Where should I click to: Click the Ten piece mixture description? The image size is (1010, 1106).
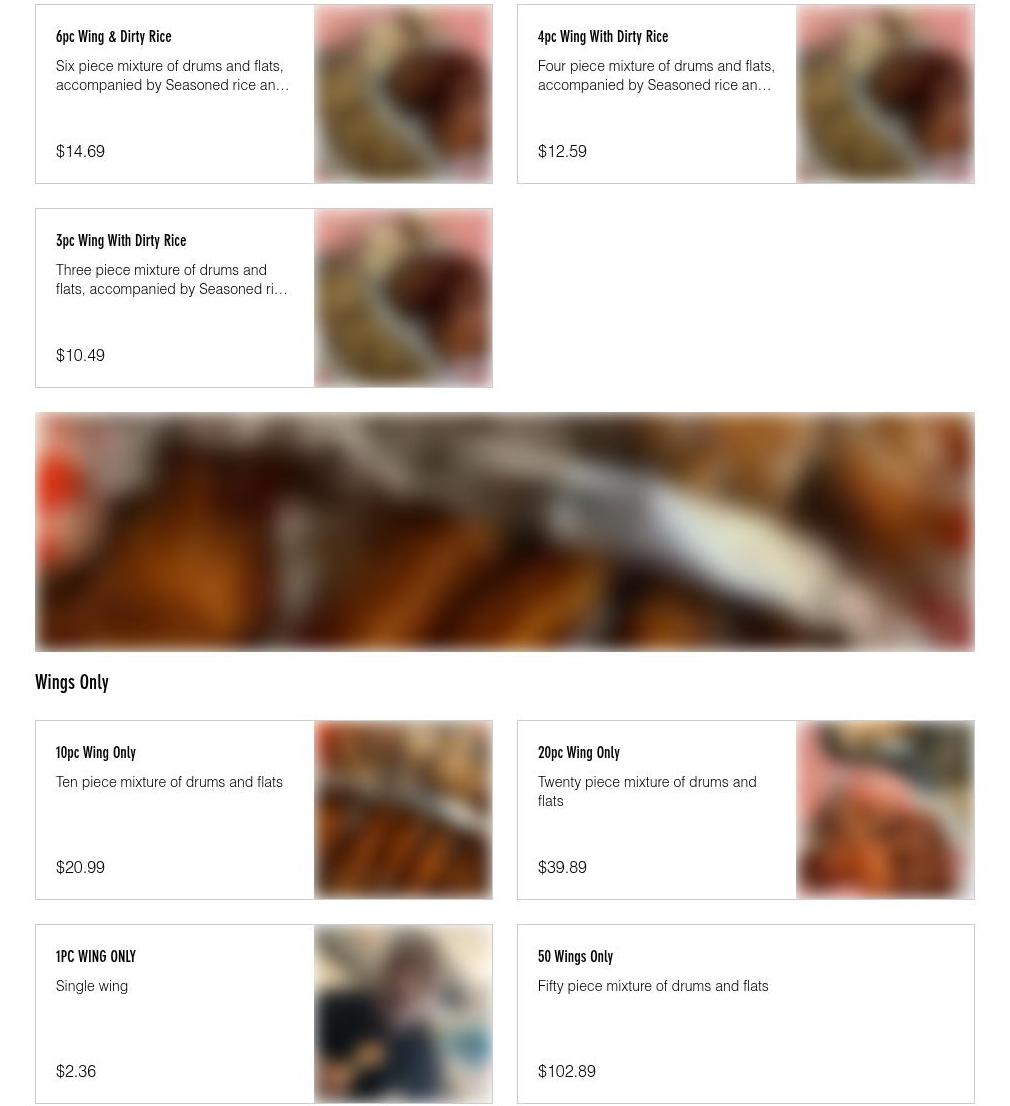coord(169,782)
